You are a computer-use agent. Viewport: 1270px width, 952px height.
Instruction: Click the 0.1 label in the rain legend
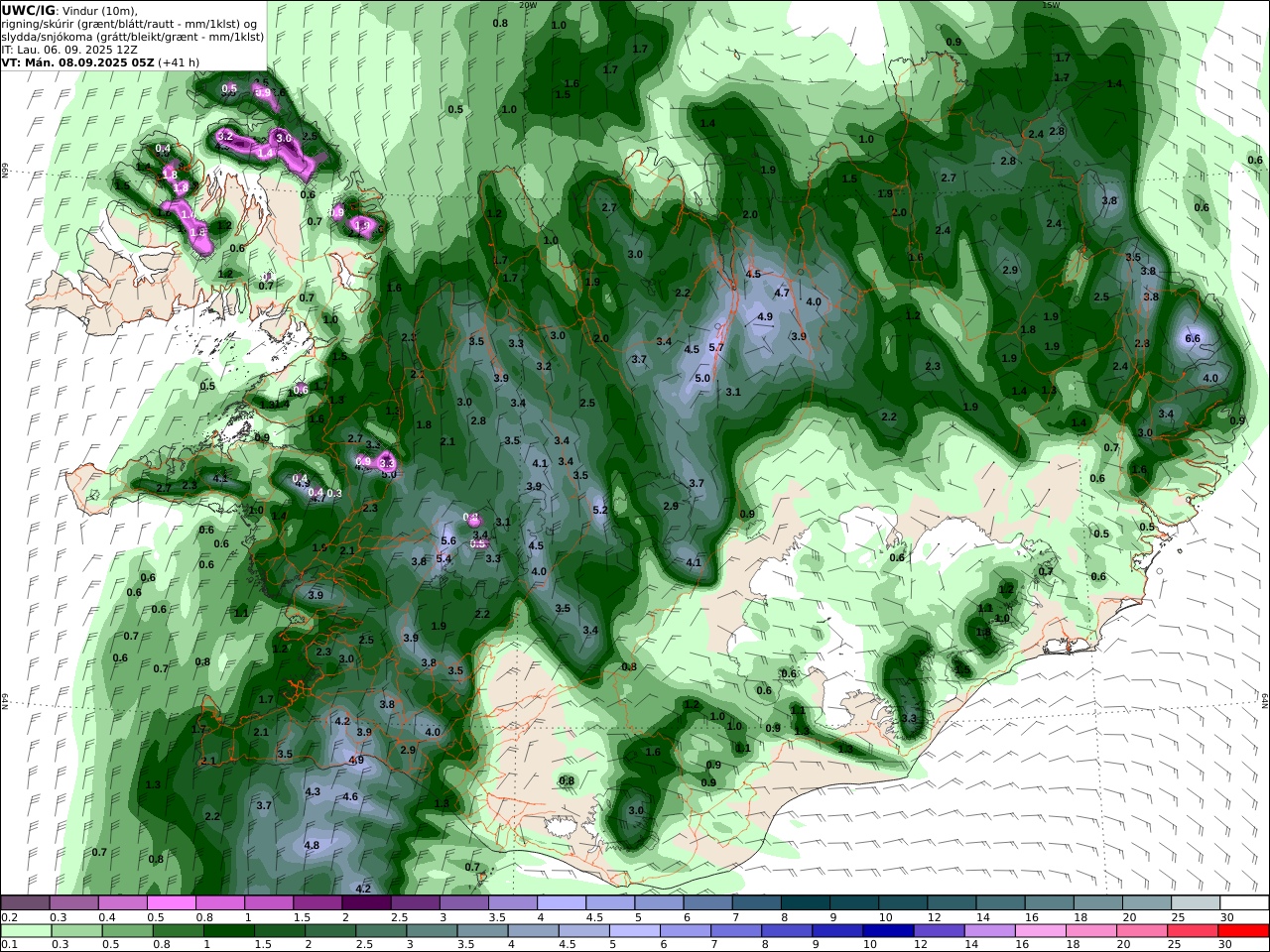[x=8, y=945]
